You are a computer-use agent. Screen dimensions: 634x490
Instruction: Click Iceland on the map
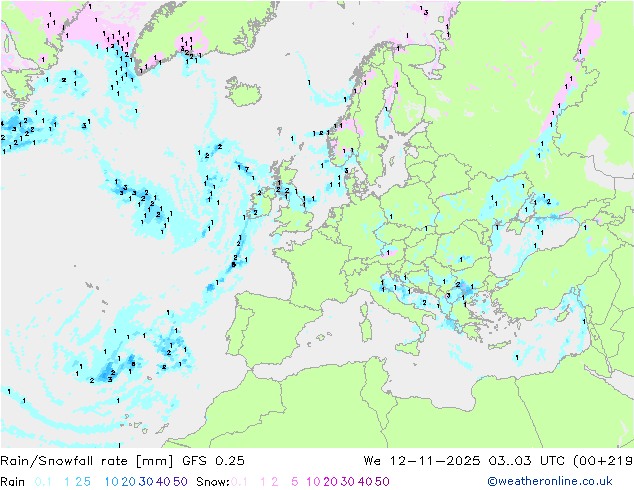(243, 92)
